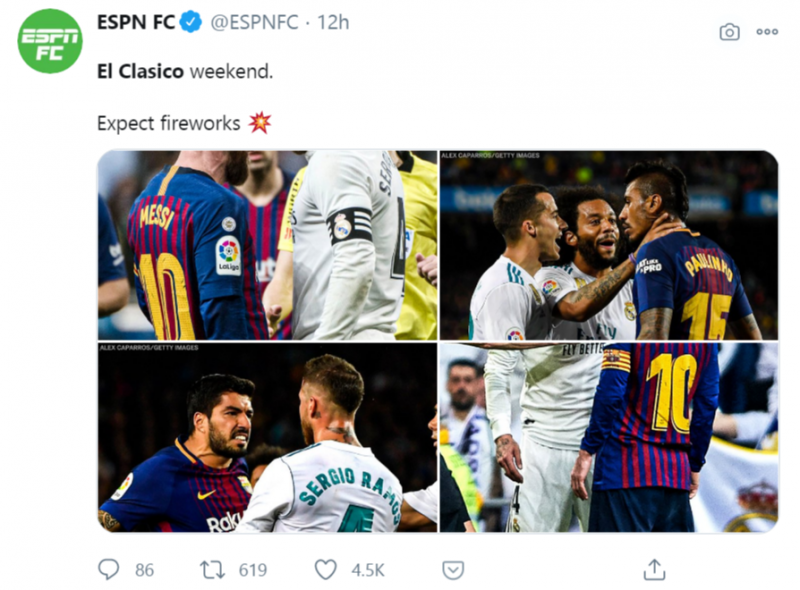Click the 4.5K likes count
Image resolution: width=800 pixels, height=590 pixels.
pyautogui.click(x=368, y=570)
